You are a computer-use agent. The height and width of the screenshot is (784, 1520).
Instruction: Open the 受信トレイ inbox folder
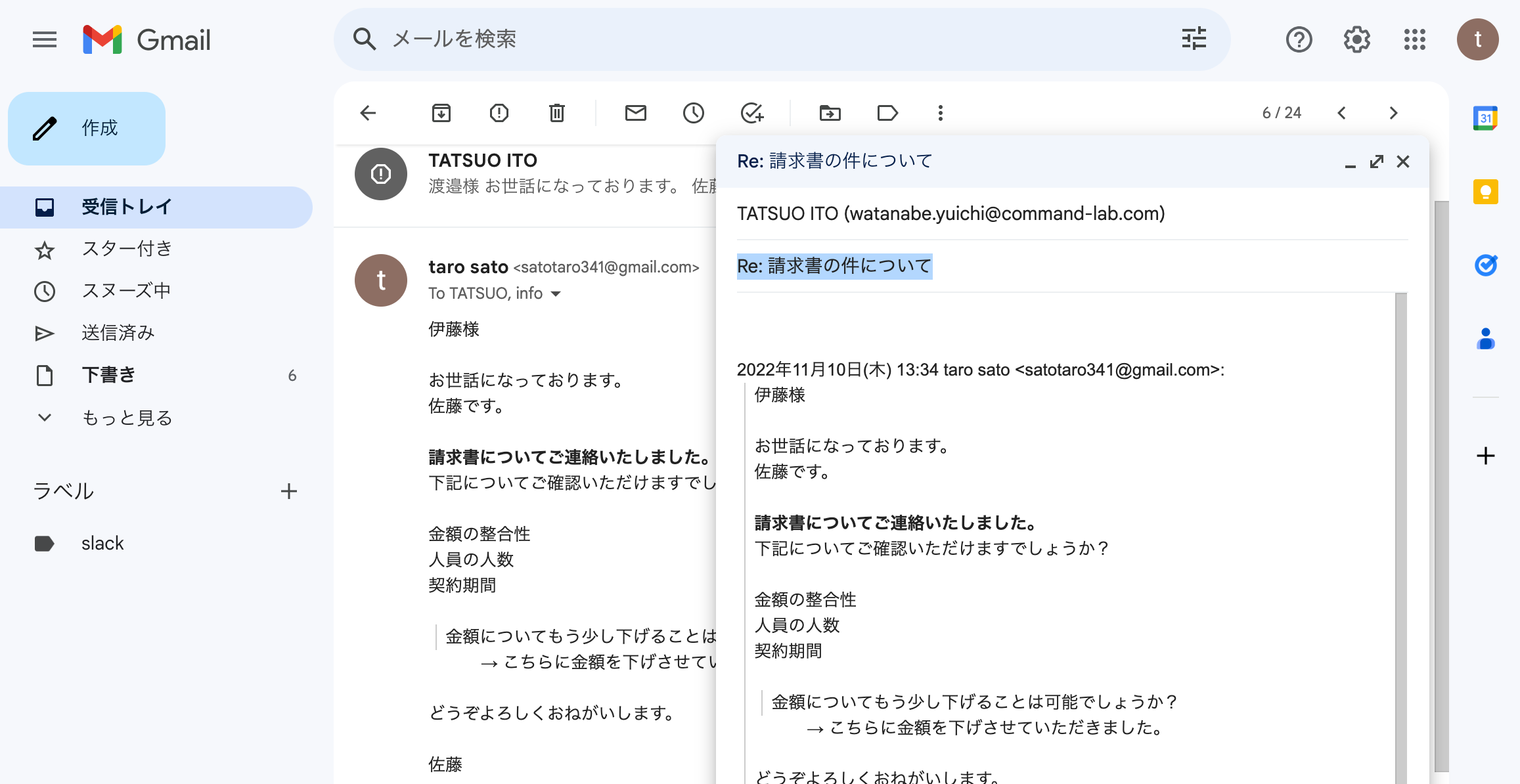156,207
